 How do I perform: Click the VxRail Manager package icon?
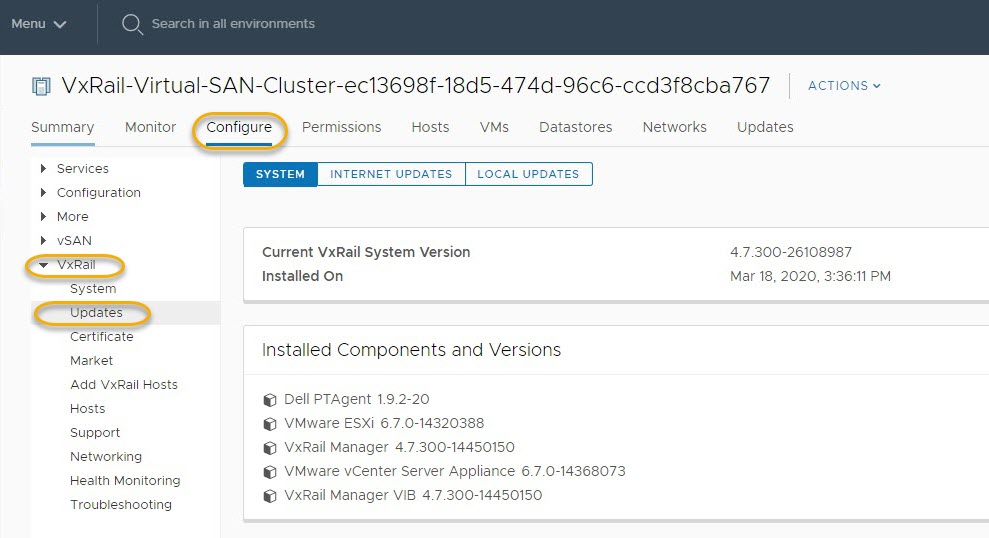[x=269, y=448]
